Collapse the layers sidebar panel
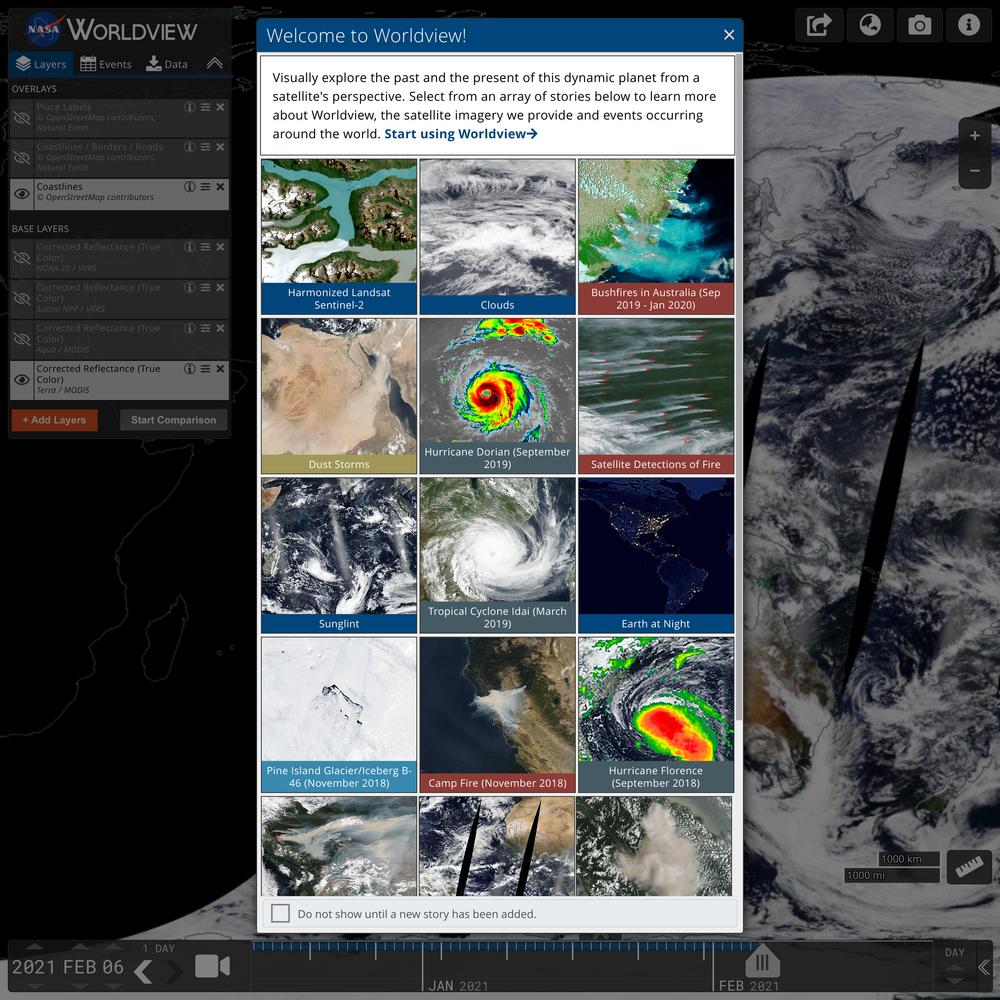Viewport: 1000px width, 1000px height. (x=215, y=63)
